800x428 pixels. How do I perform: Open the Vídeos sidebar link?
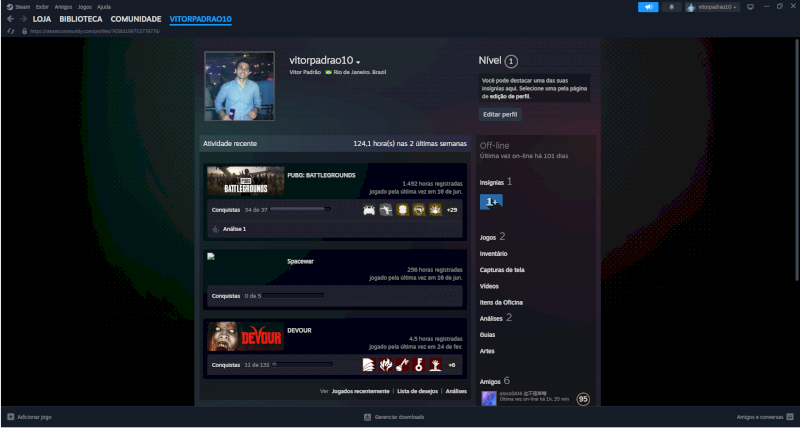pyautogui.click(x=489, y=286)
